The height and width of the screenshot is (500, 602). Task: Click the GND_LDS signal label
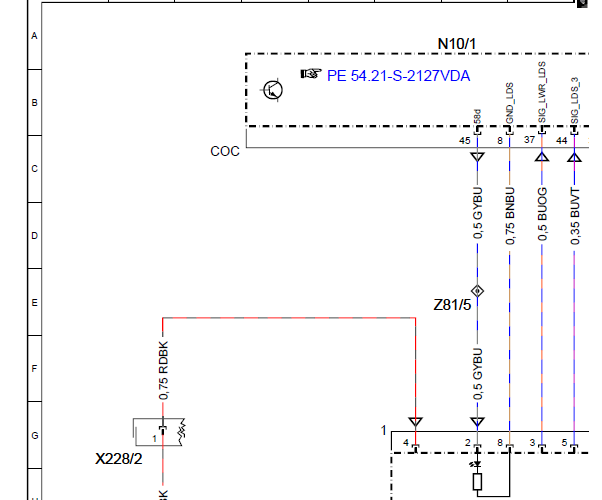(509, 103)
